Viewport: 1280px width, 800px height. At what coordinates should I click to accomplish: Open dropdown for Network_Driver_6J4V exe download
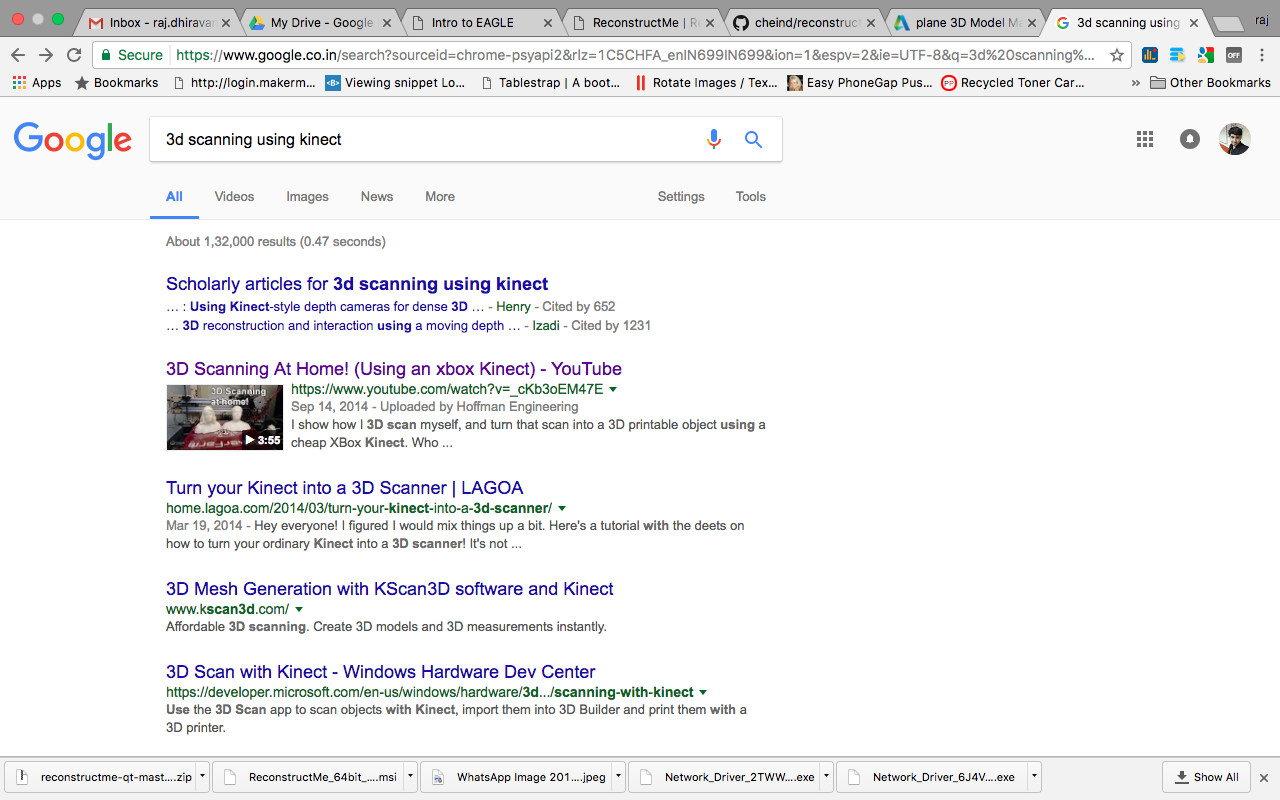coord(1034,776)
